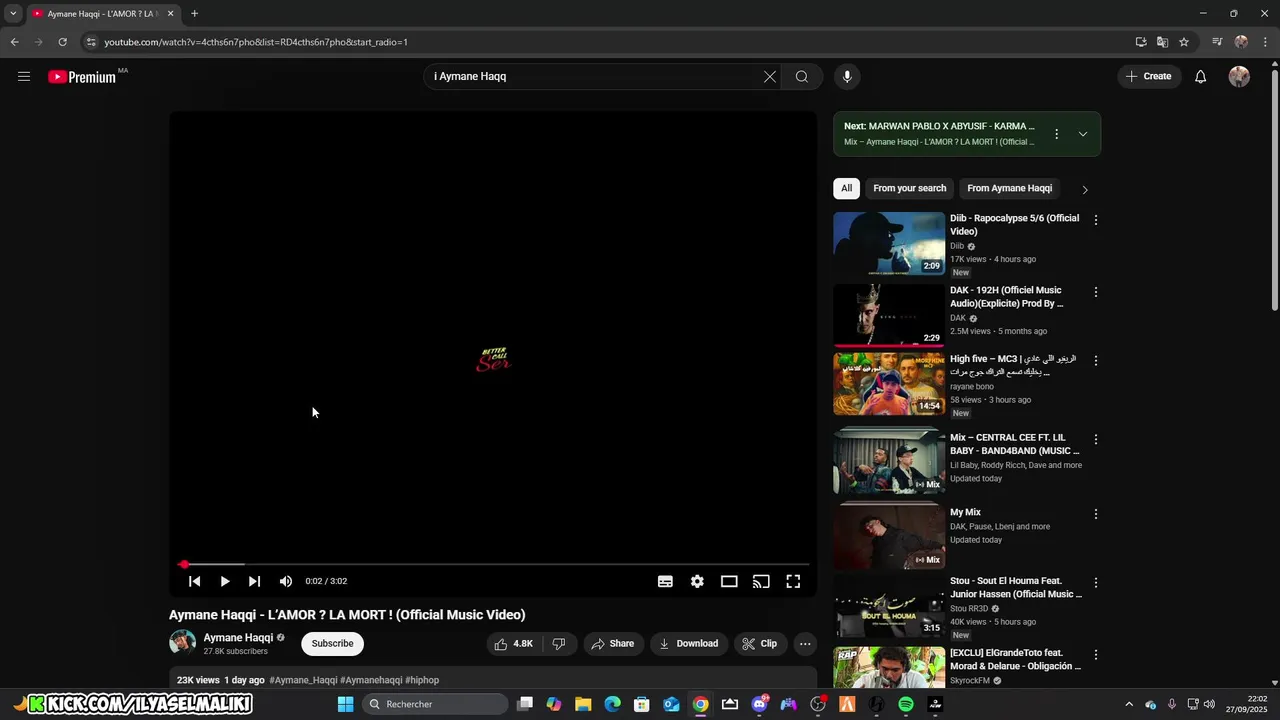1280x720 pixels.
Task: Open options for ElGrandeToto video
Action: coord(1096,655)
